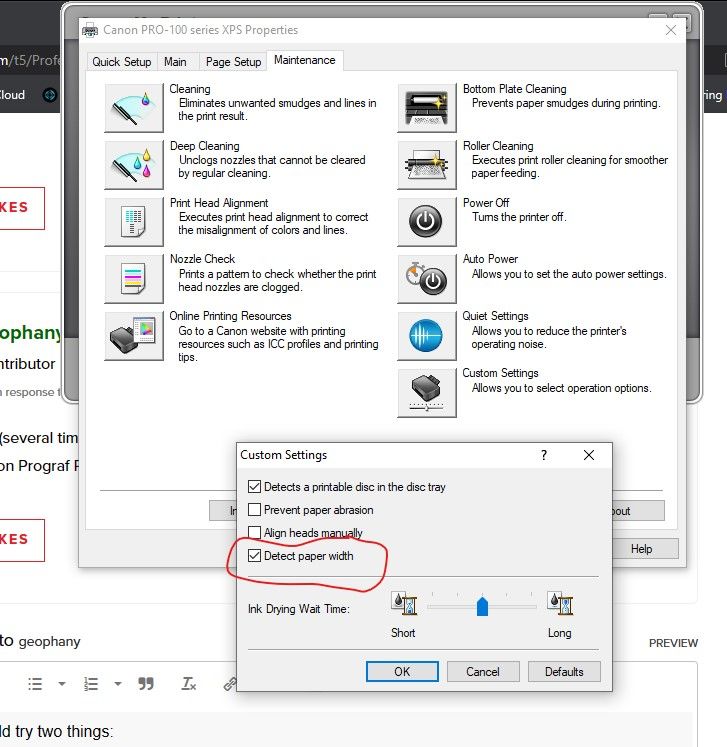
Task: Click the question mark help icon in Custom Settings
Action: [x=544, y=455]
